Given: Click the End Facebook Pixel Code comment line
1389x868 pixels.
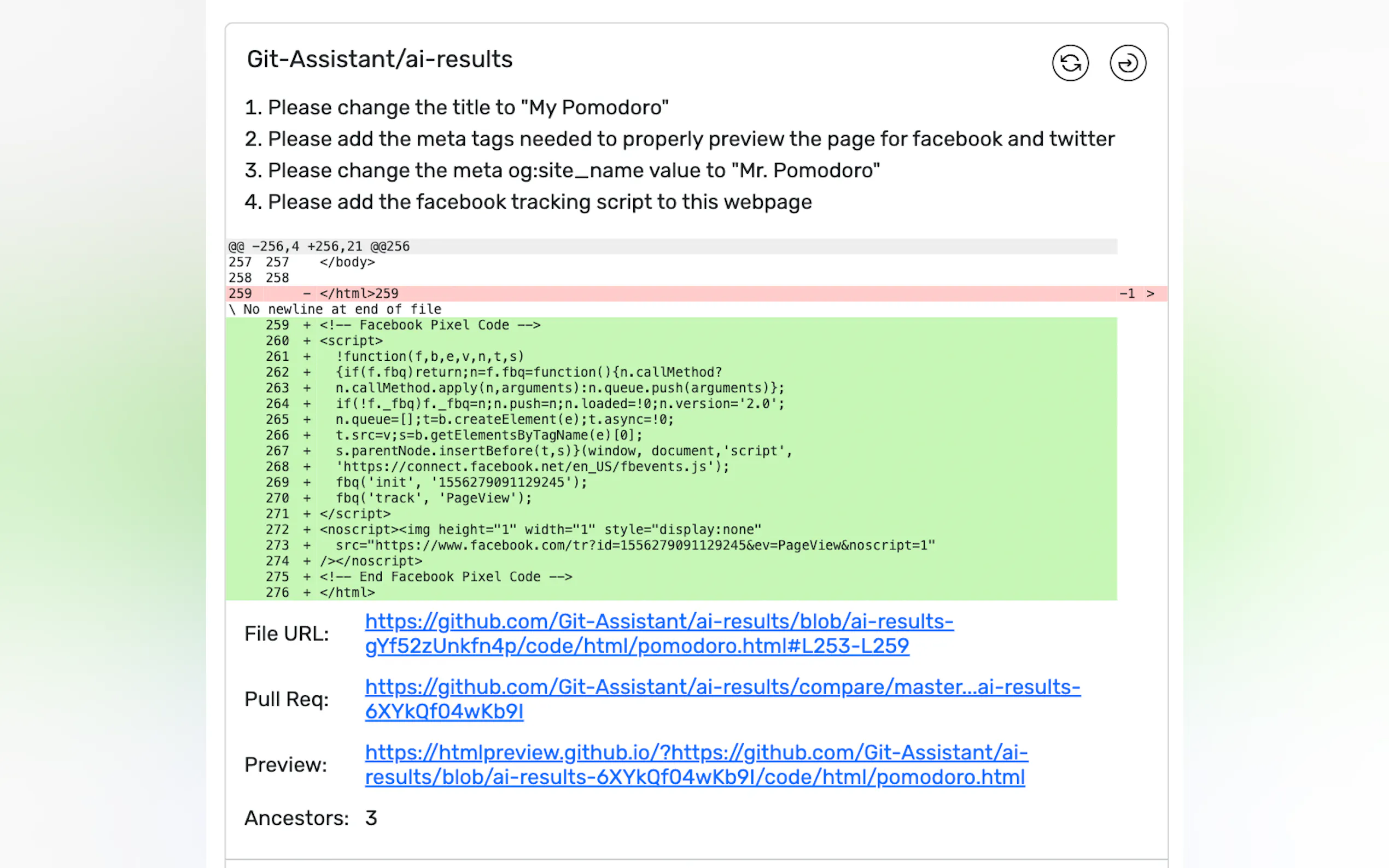Looking at the screenshot, I should click(446, 577).
